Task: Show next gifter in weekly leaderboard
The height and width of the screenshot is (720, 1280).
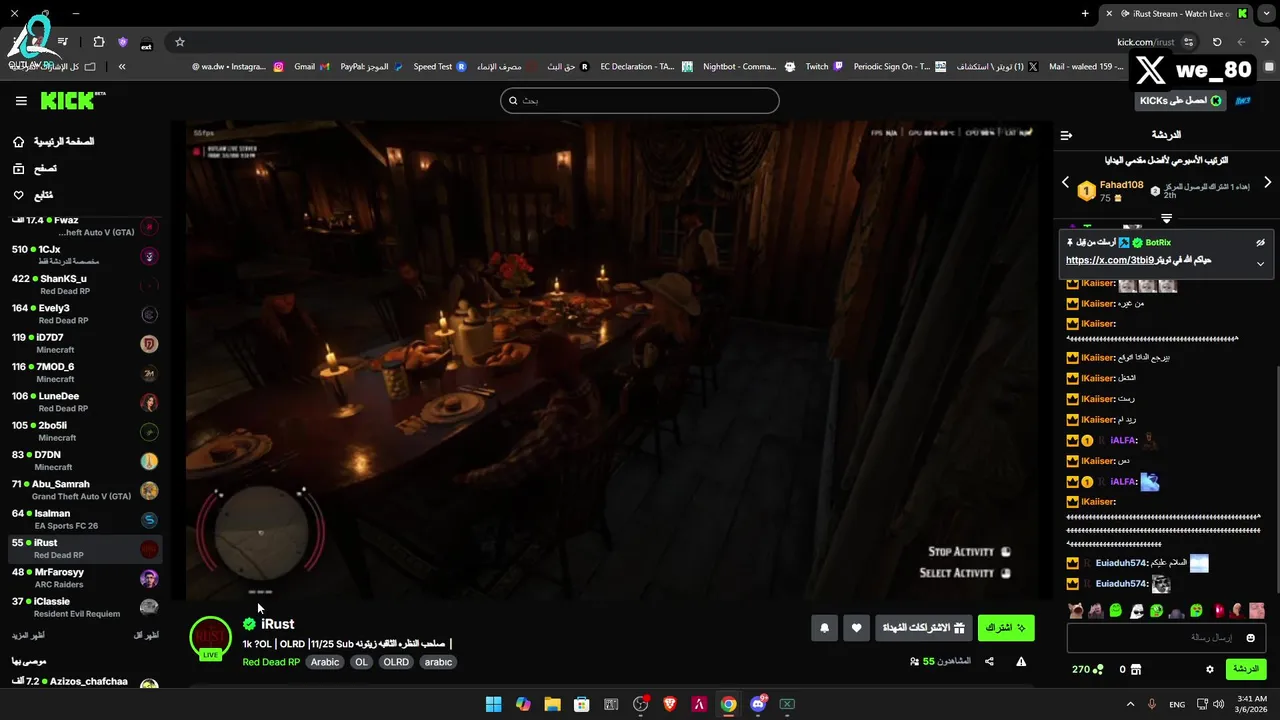Action: (1267, 183)
